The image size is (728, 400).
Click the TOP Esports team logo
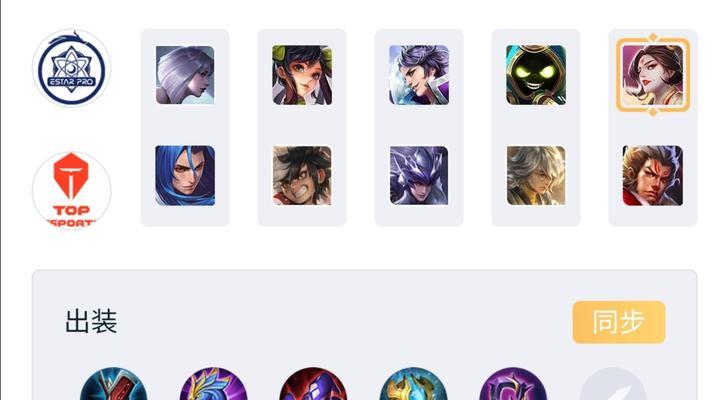point(72,190)
